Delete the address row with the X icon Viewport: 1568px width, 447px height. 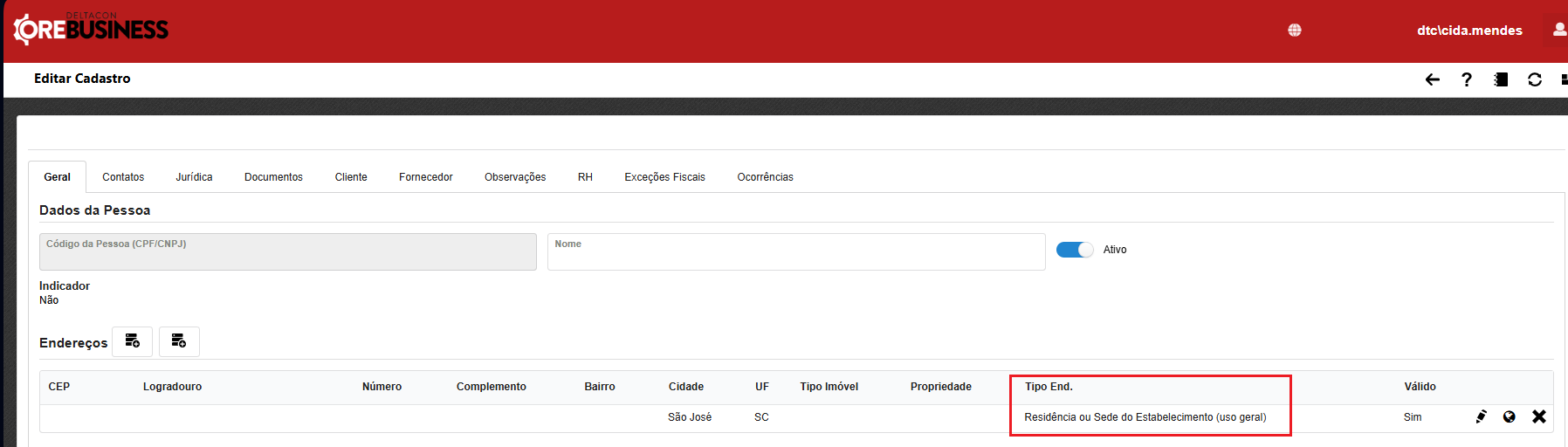coord(1538,417)
